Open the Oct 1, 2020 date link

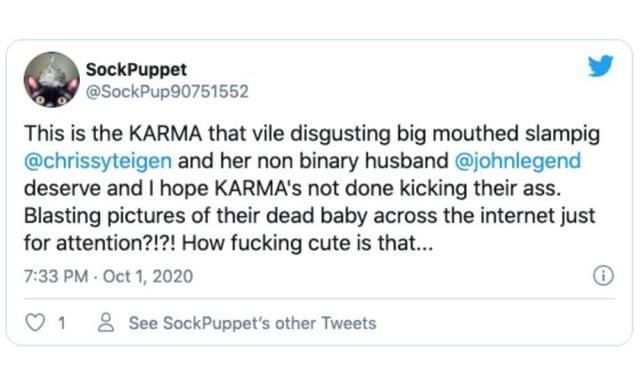(x=148, y=276)
